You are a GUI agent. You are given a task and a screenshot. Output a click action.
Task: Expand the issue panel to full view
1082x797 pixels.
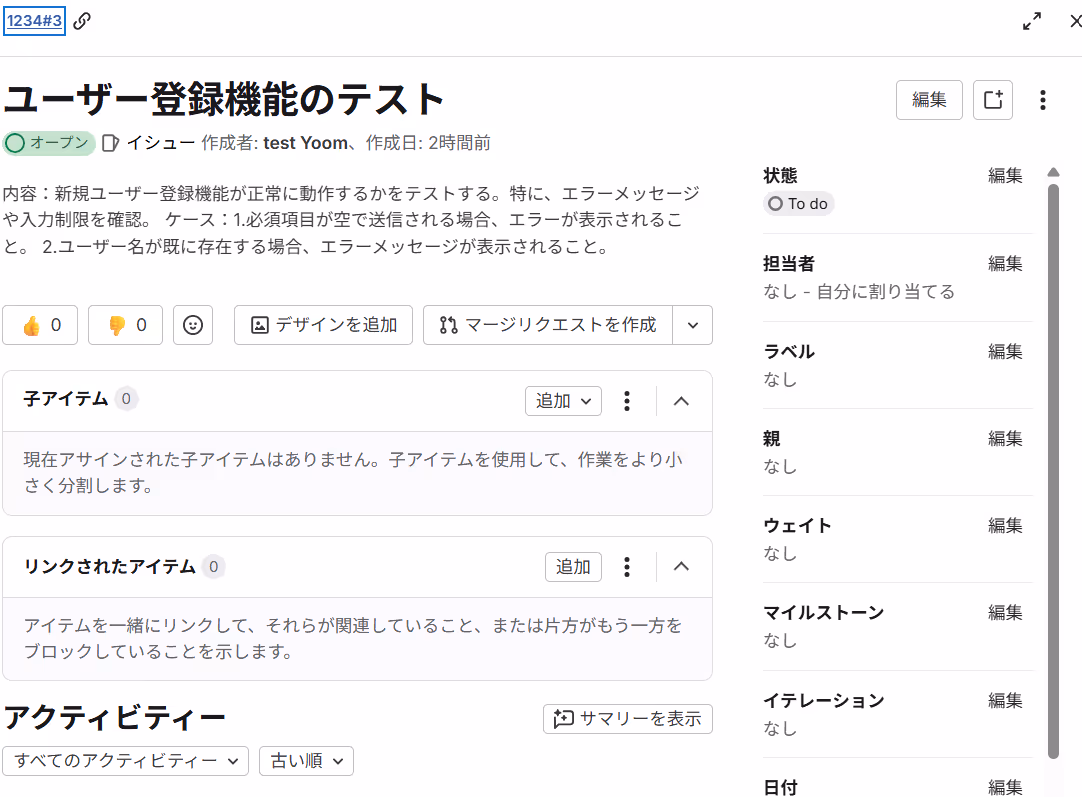pyautogui.click(x=1032, y=21)
